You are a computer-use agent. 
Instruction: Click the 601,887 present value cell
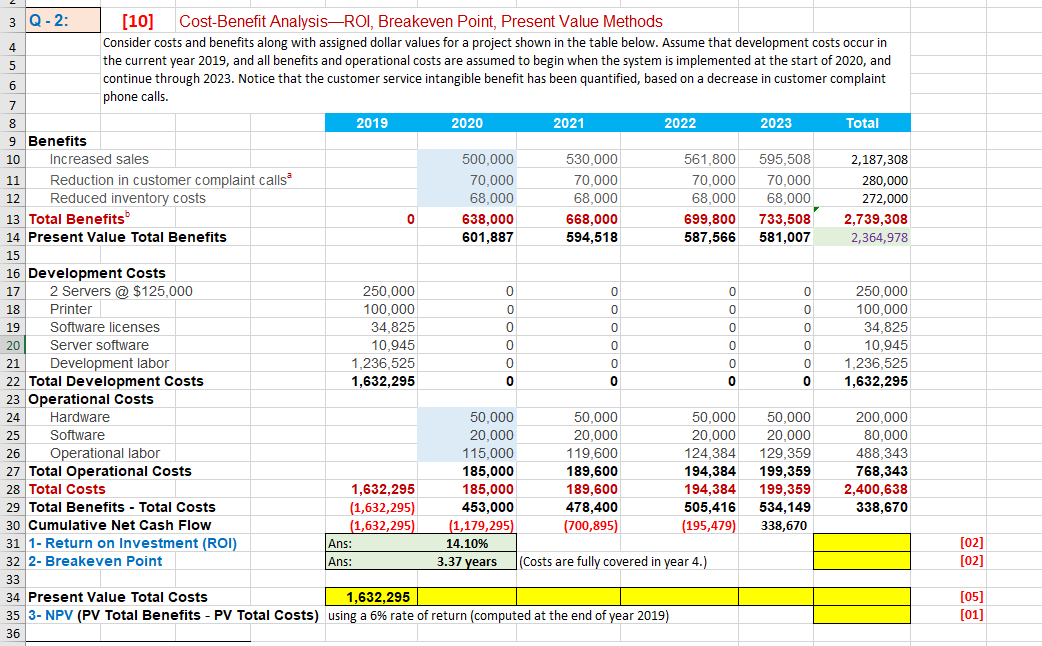[467, 237]
